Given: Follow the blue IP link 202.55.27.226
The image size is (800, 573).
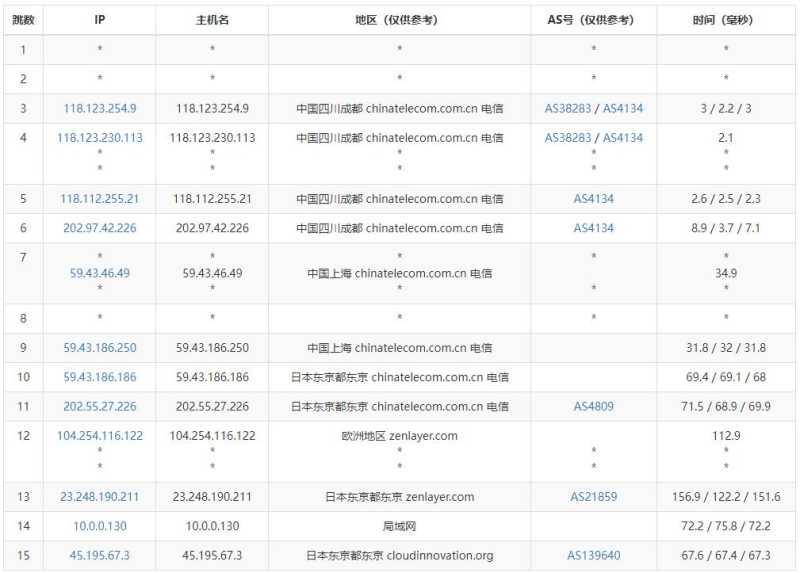Looking at the screenshot, I should 99,407.
